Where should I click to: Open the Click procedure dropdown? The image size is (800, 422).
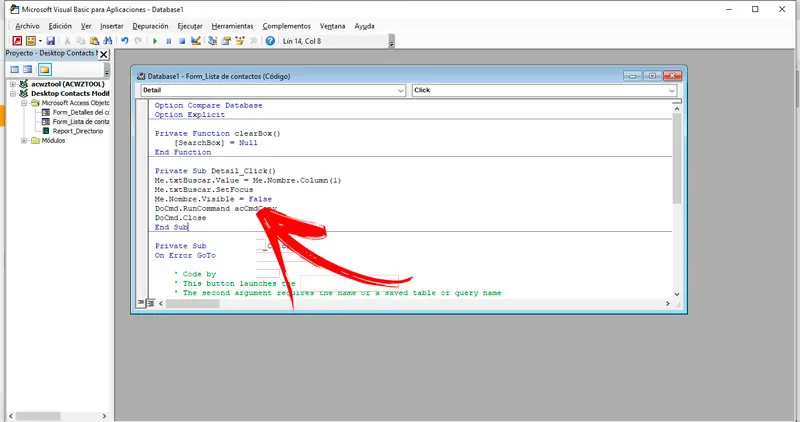tap(671, 90)
